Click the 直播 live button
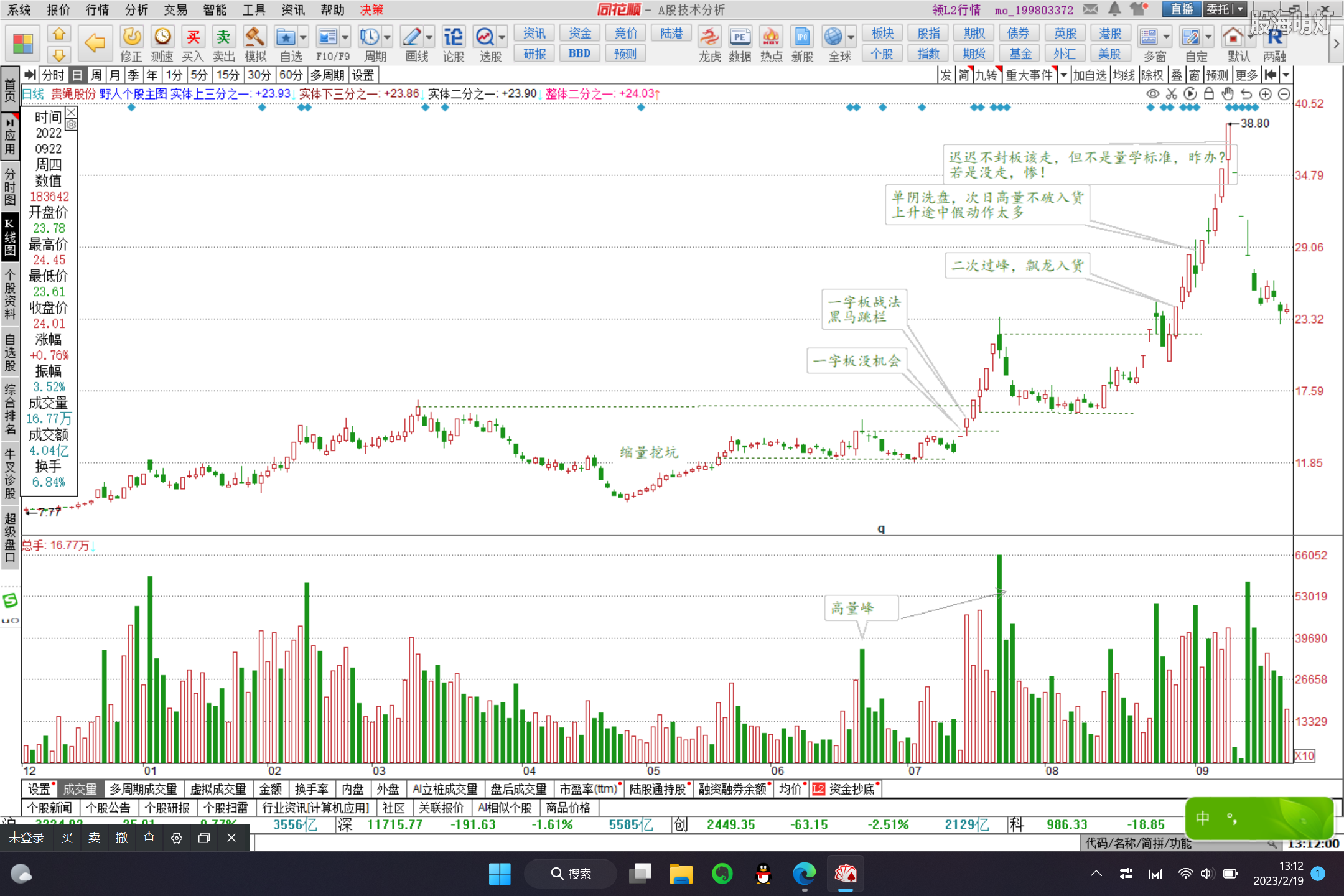 (1182, 9)
